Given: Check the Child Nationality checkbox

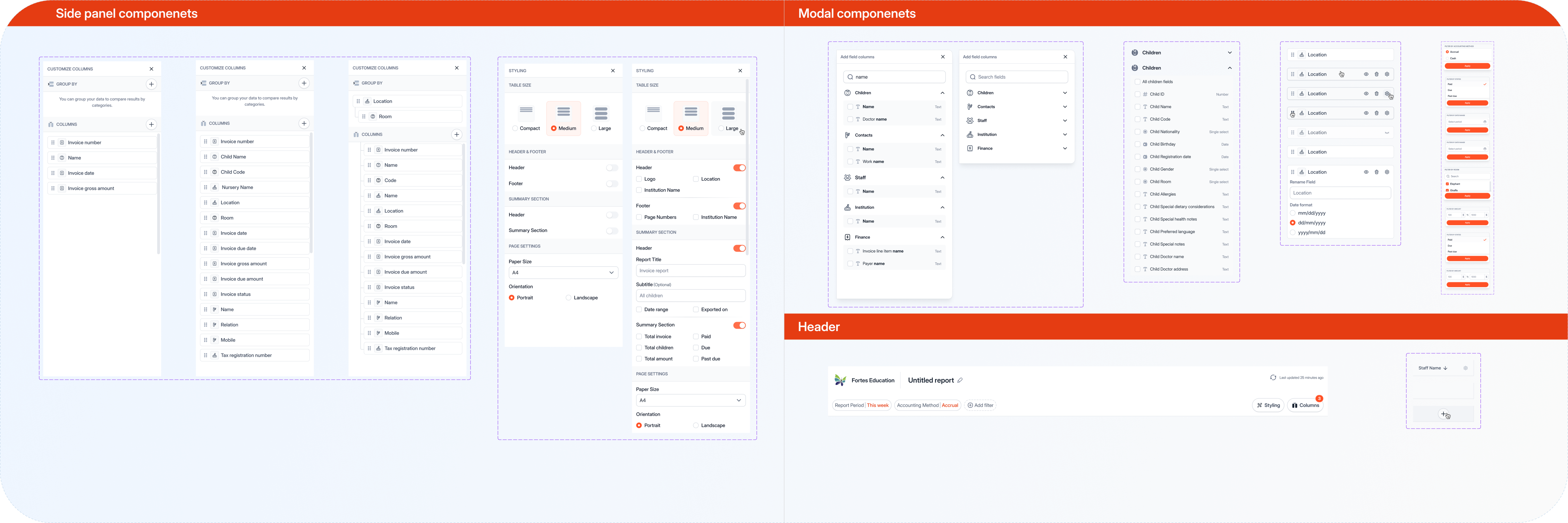Looking at the screenshot, I should 1137,132.
